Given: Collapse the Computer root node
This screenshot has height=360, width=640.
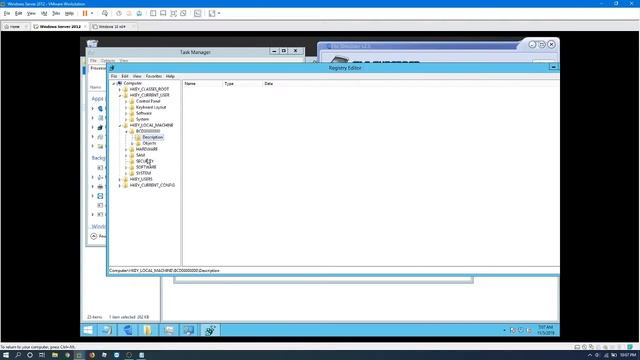Looking at the screenshot, I should click(x=114, y=83).
